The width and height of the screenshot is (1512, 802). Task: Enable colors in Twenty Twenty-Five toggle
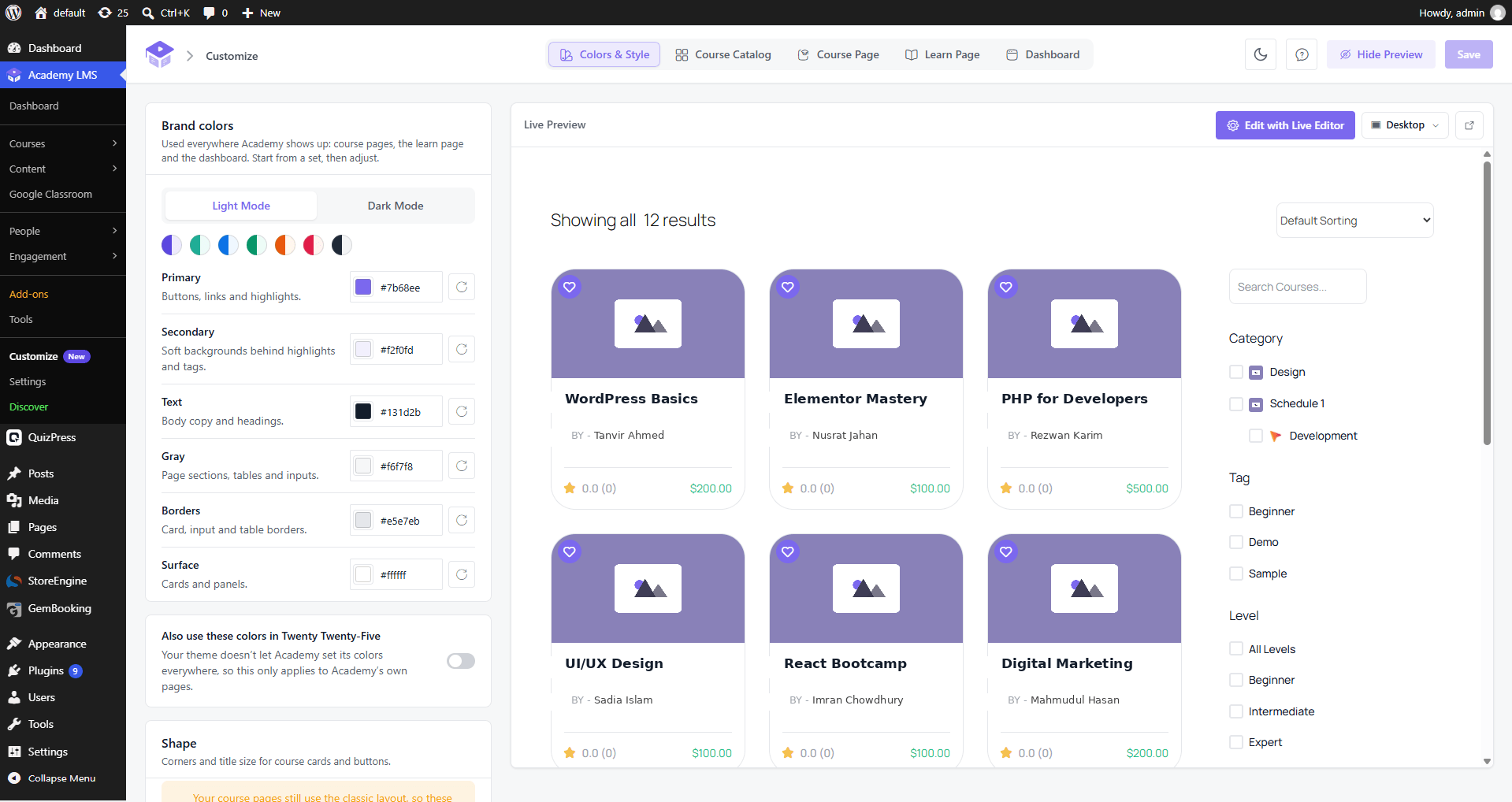(x=461, y=661)
